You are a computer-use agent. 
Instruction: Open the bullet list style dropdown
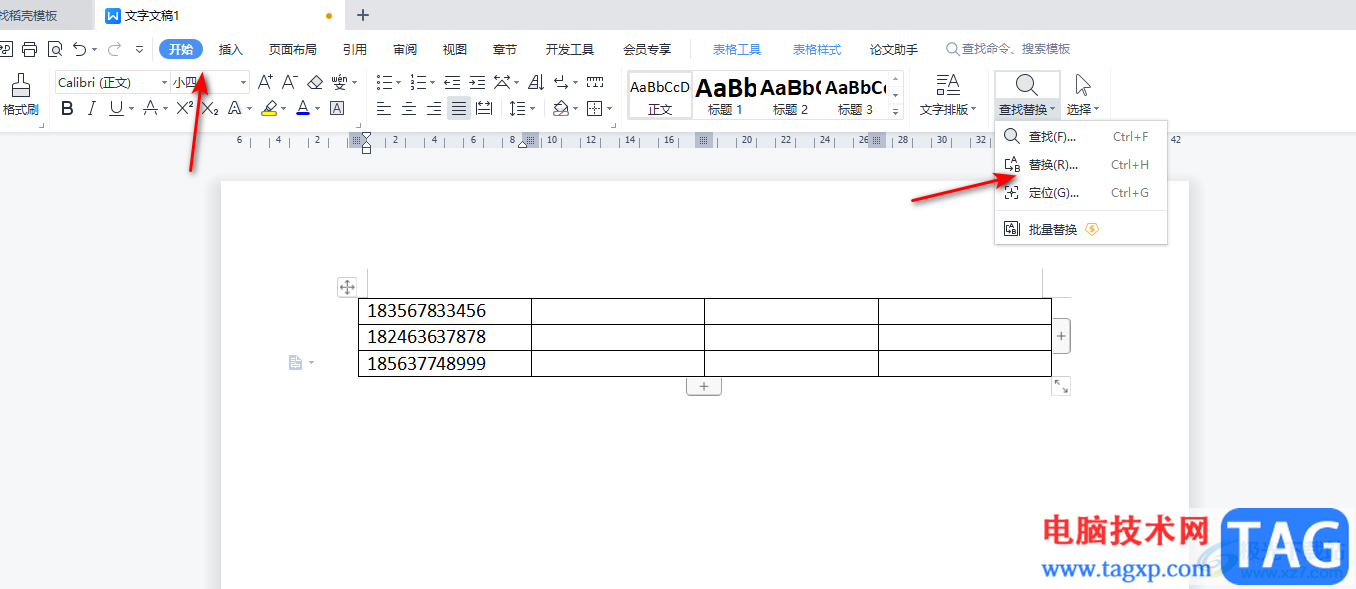pos(399,83)
